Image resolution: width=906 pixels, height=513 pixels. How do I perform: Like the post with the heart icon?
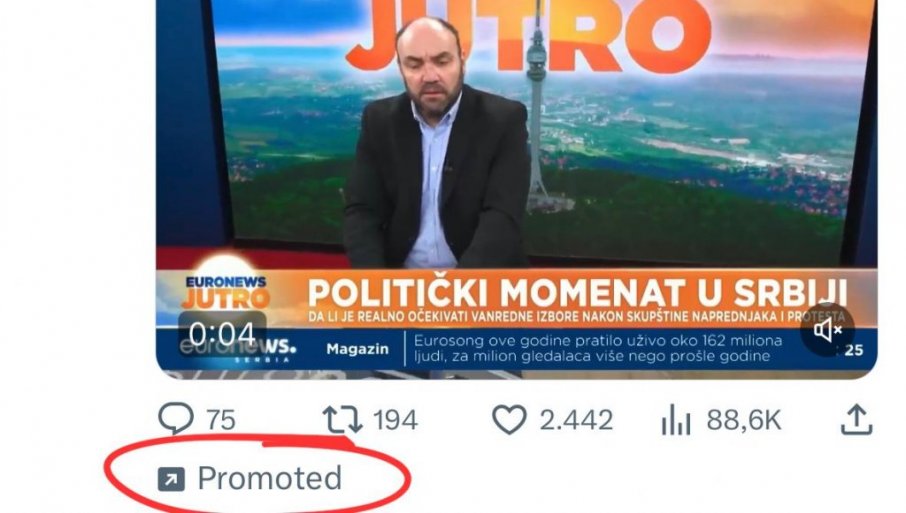[x=509, y=419]
